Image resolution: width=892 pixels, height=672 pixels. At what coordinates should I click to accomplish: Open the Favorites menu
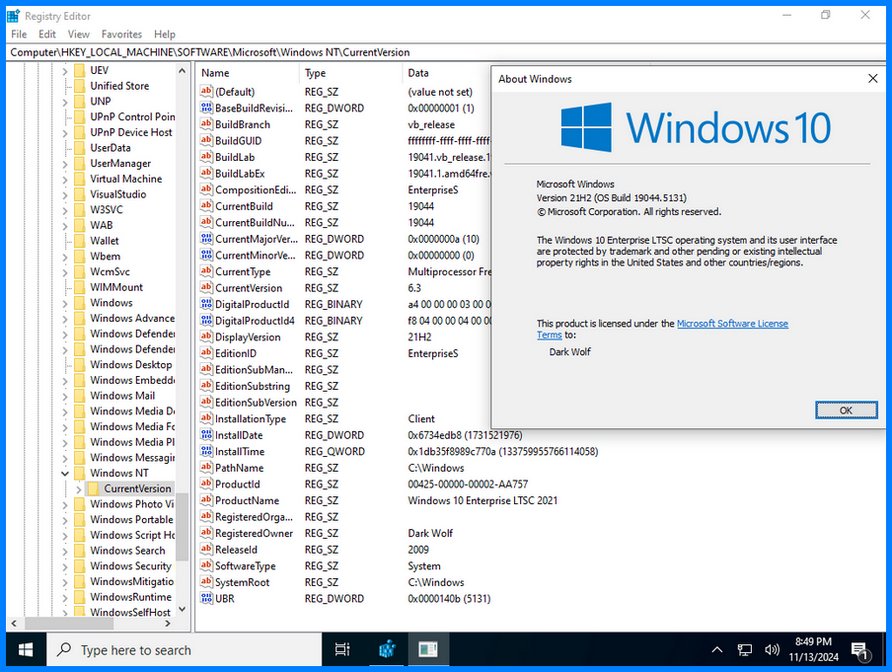[122, 34]
